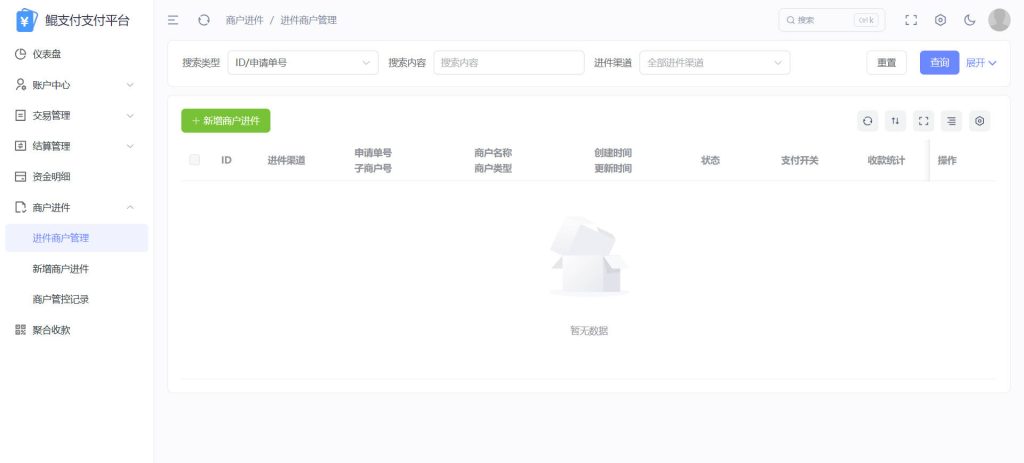Click the green 新增商户进件 button
This screenshot has width=1024, height=463.
coord(225,121)
